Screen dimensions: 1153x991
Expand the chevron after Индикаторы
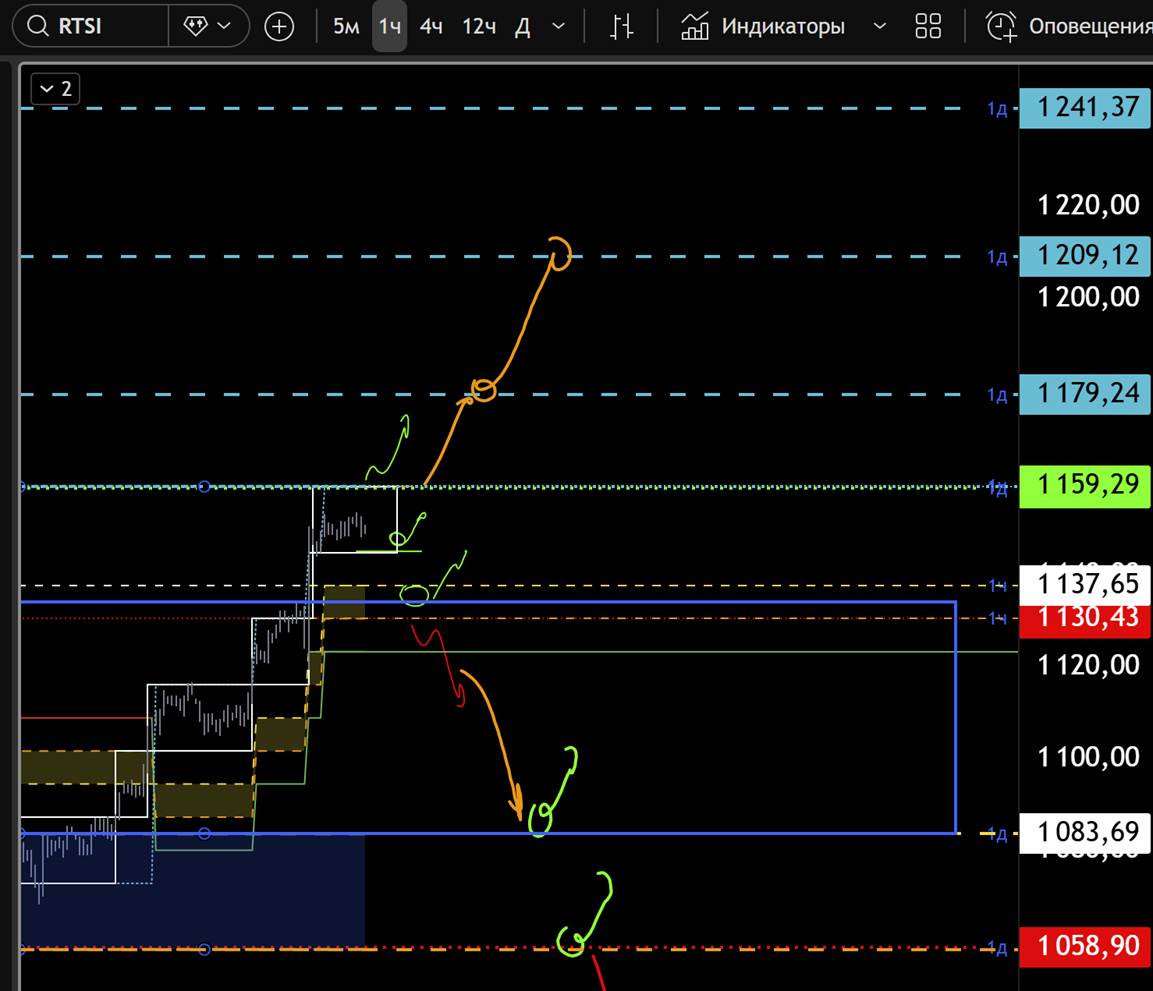coord(880,27)
